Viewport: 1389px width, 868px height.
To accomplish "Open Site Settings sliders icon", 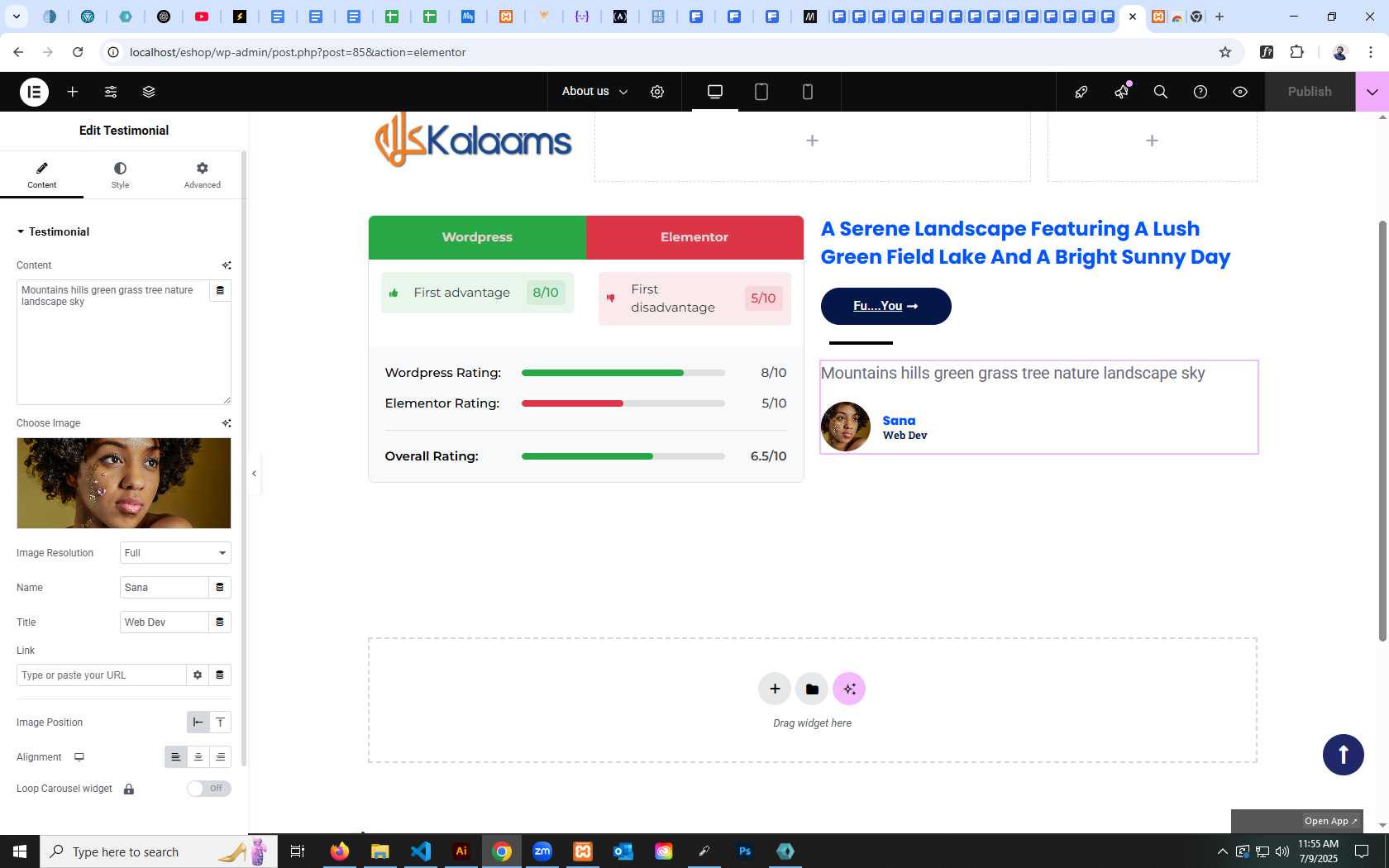I will 111,92.
